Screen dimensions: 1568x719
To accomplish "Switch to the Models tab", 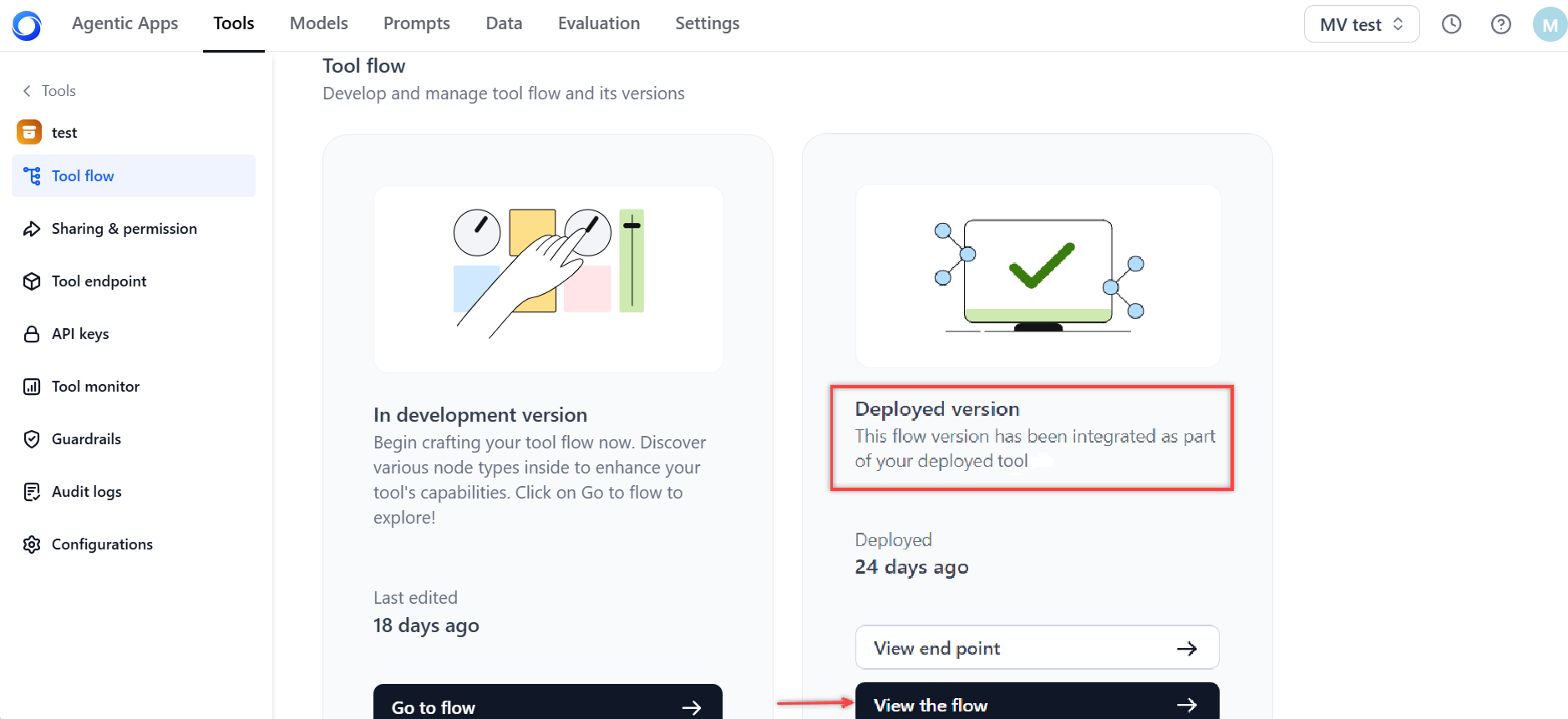I will click(319, 23).
